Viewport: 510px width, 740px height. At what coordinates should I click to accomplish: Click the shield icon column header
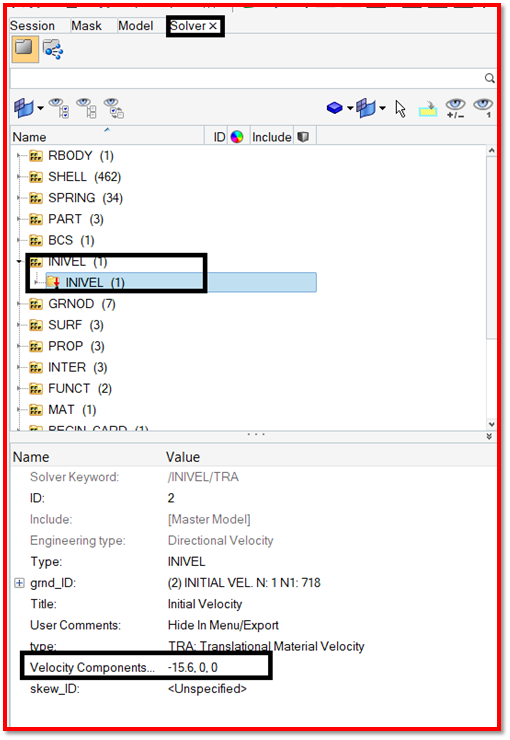303,137
